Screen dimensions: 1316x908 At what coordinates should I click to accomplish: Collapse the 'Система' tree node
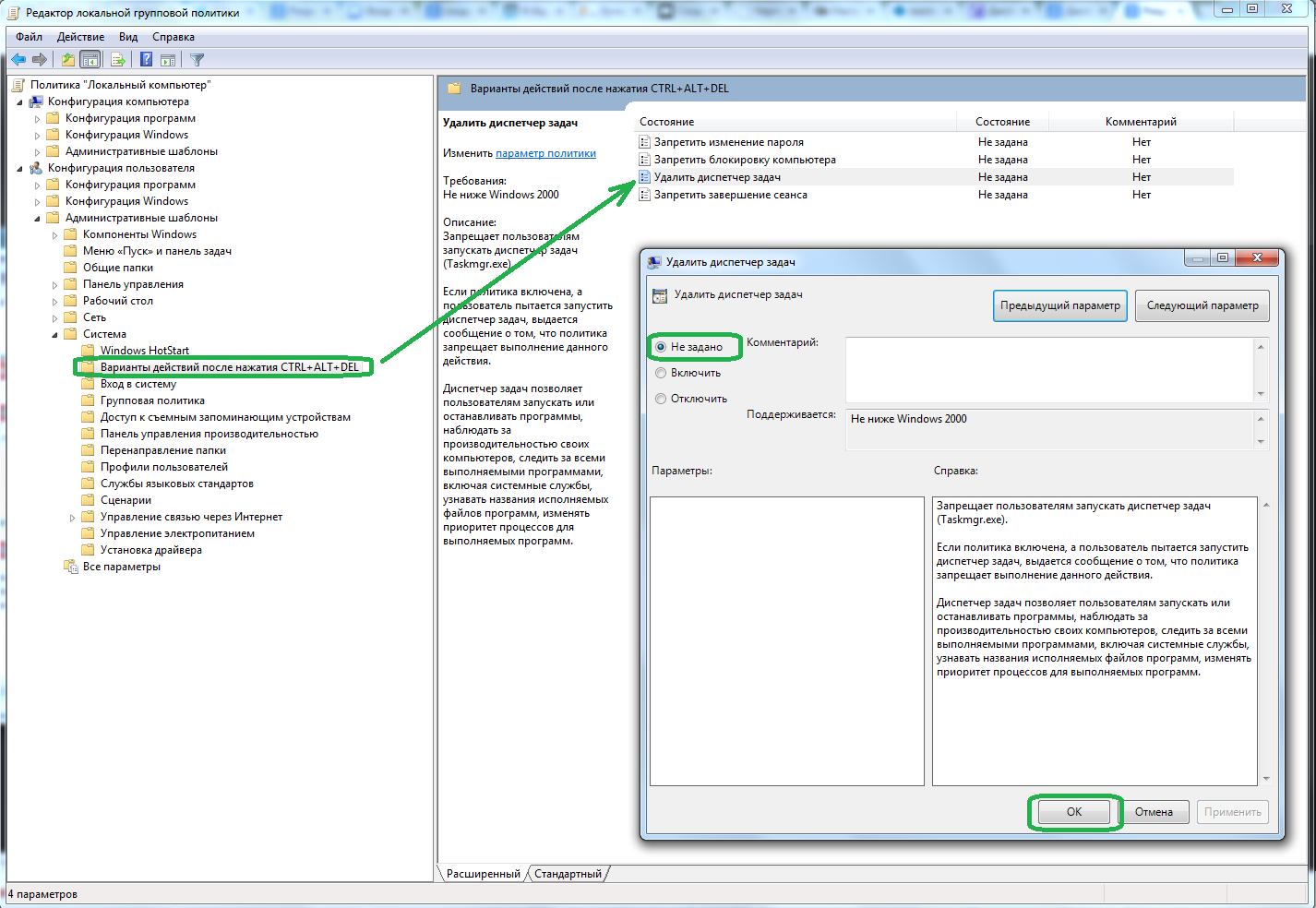pyautogui.click(x=54, y=335)
